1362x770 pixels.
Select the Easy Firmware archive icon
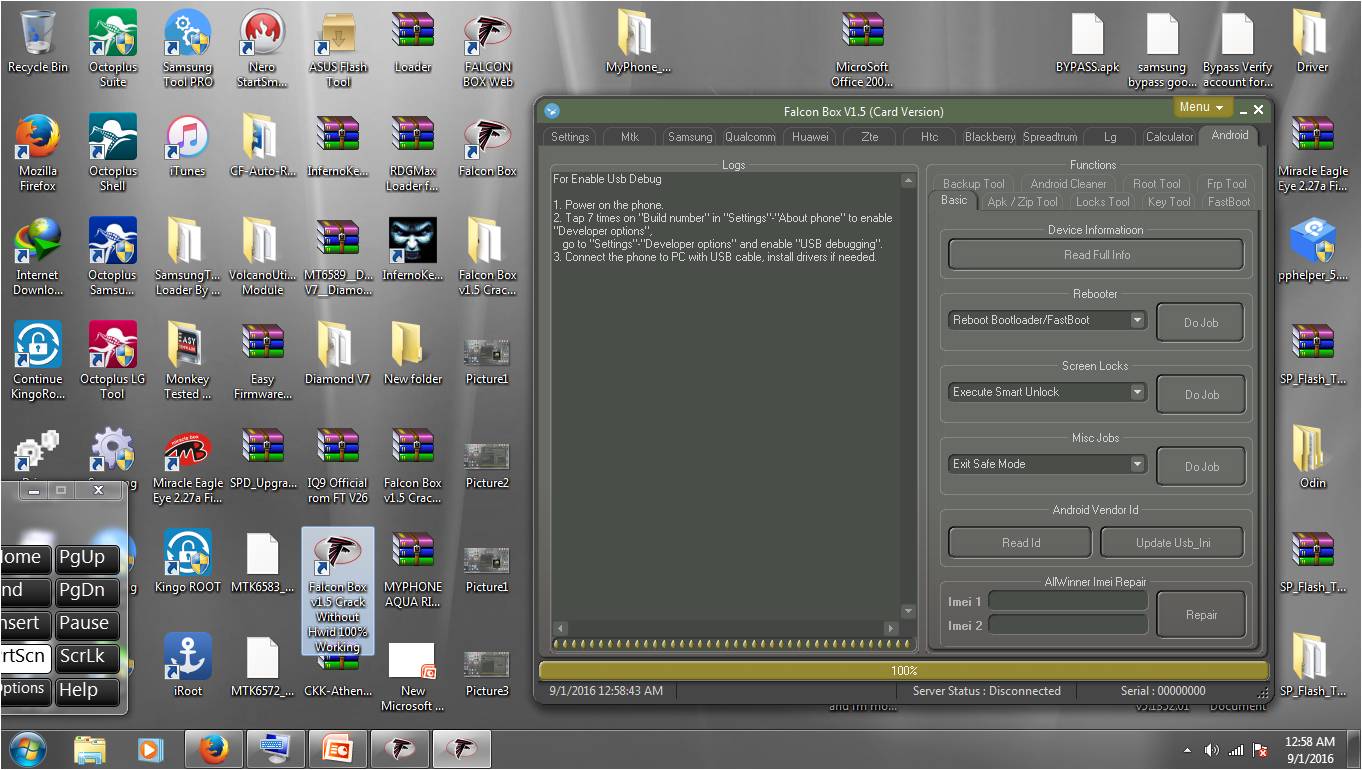(262, 360)
